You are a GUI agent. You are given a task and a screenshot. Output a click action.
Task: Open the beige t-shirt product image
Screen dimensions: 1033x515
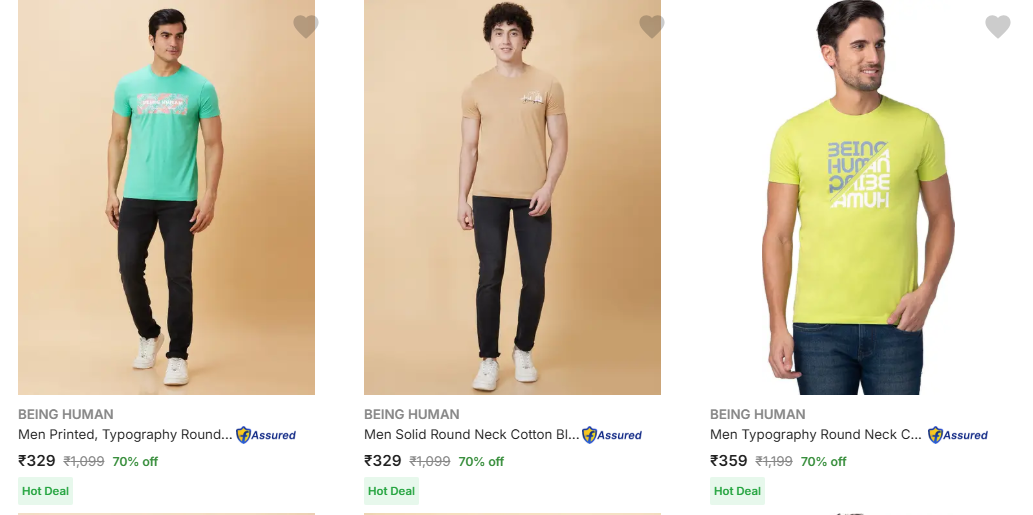tap(512, 200)
